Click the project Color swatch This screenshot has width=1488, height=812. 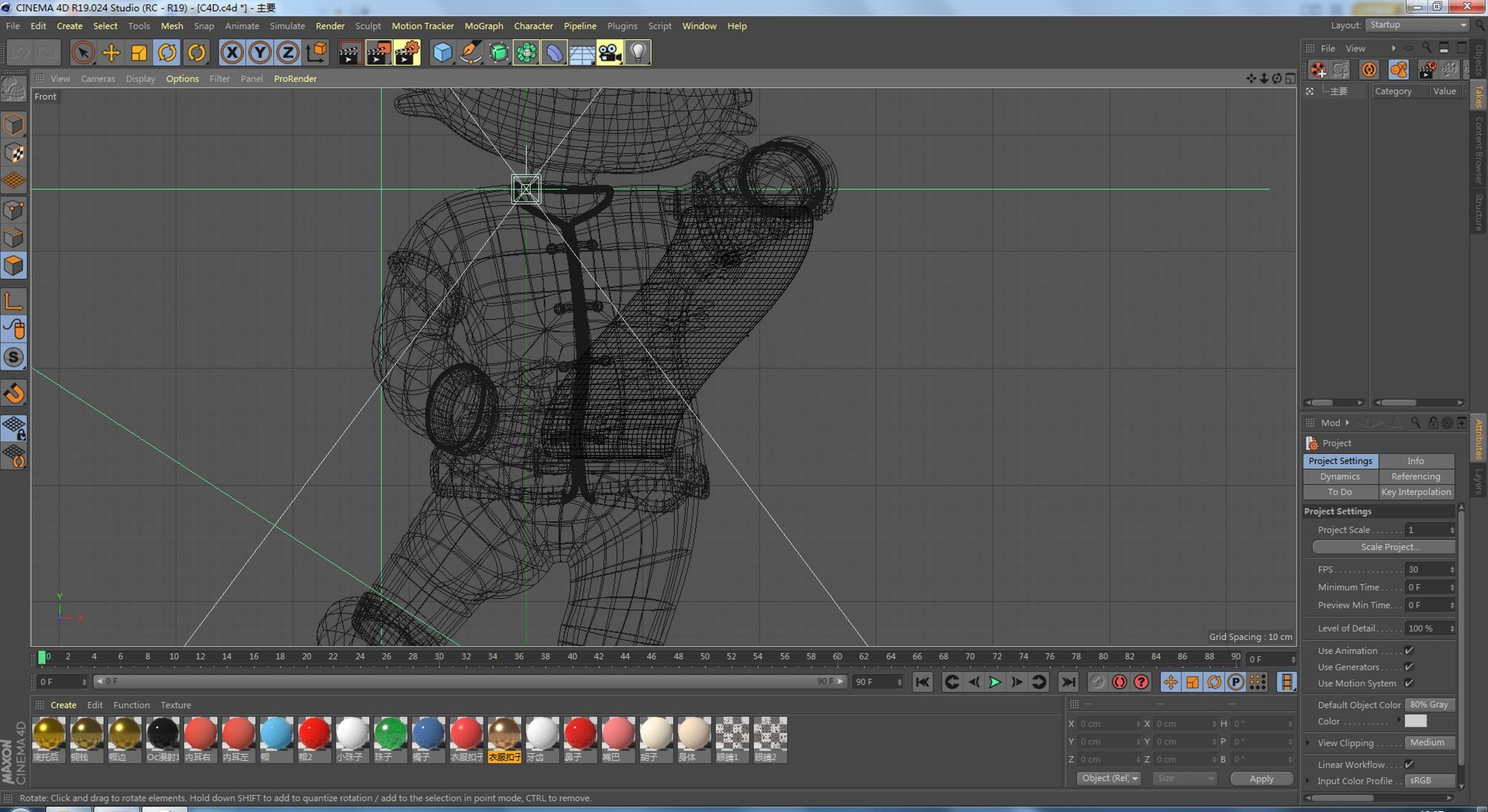point(1415,721)
